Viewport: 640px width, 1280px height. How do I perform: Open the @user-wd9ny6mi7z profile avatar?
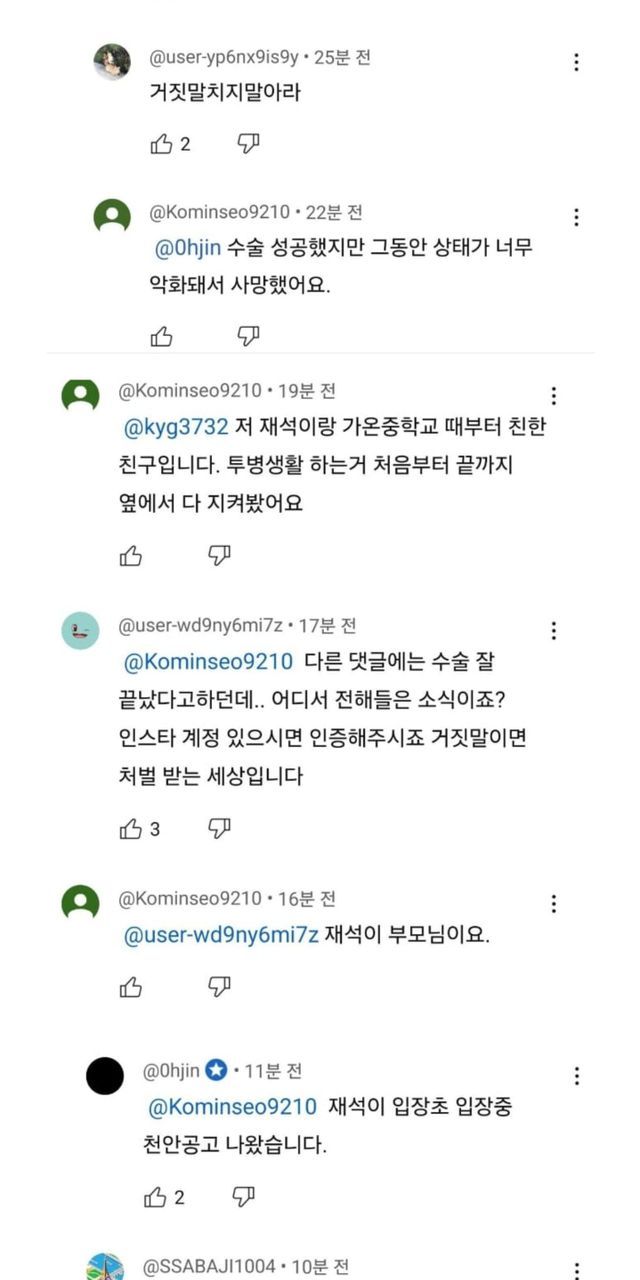click(81, 631)
